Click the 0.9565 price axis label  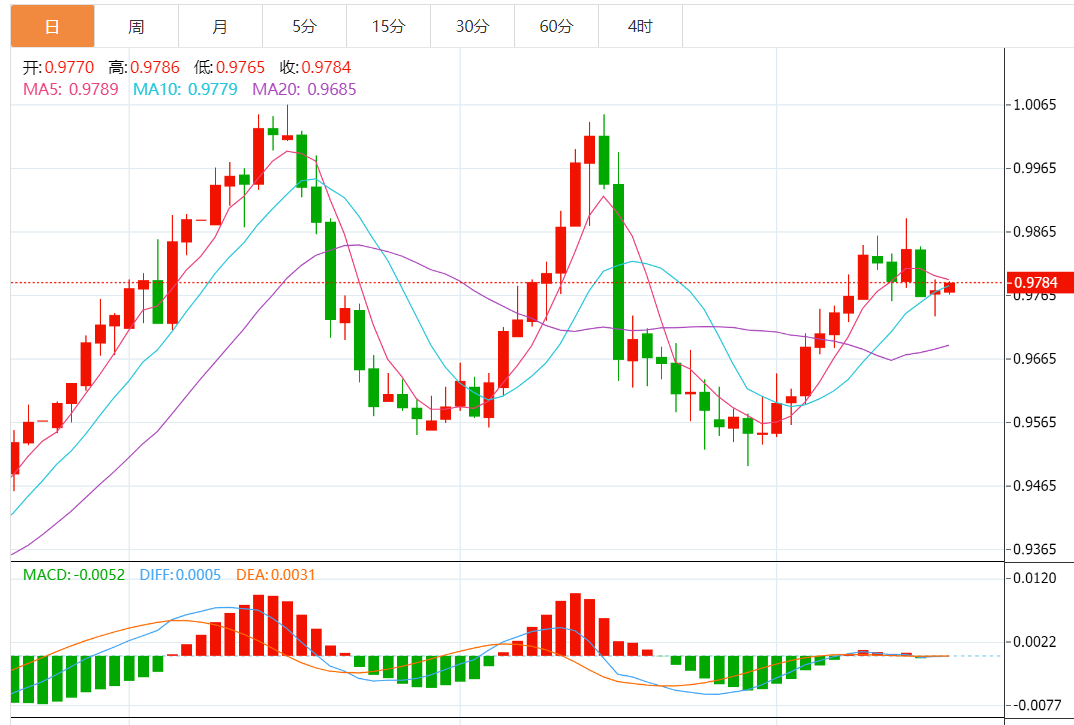tap(1035, 422)
